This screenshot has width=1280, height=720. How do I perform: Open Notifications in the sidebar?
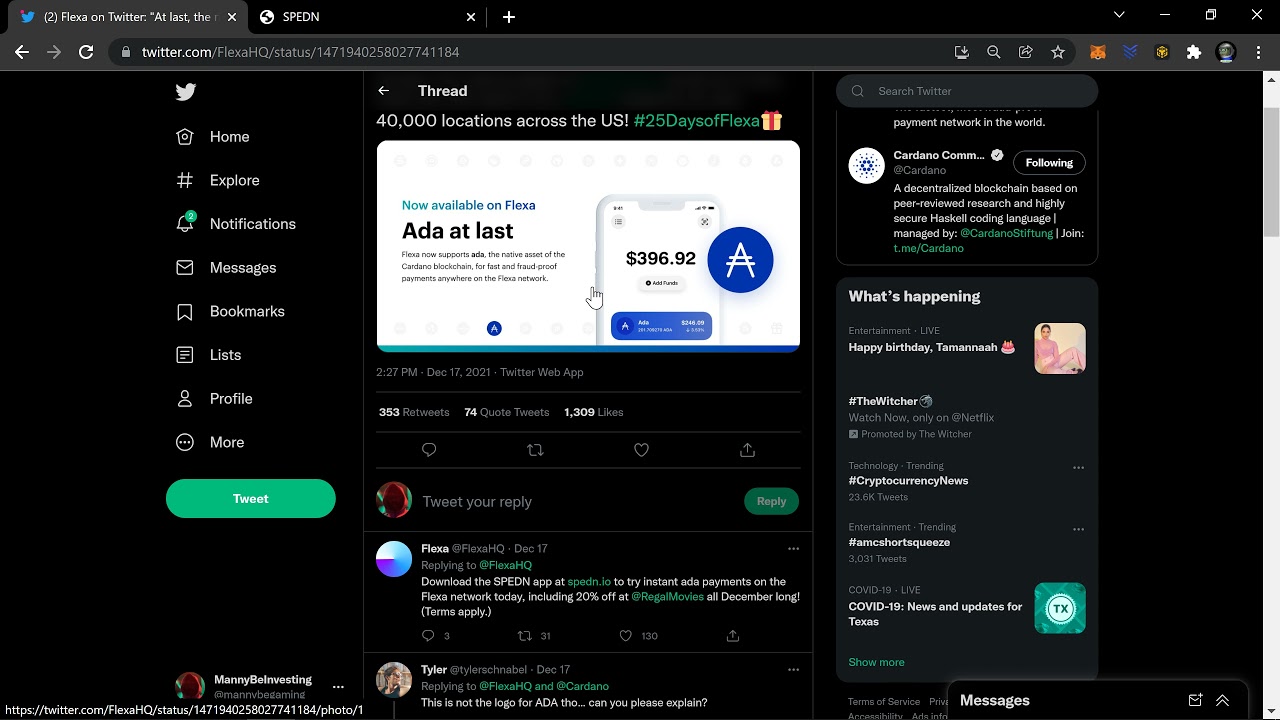pos(236,224)
